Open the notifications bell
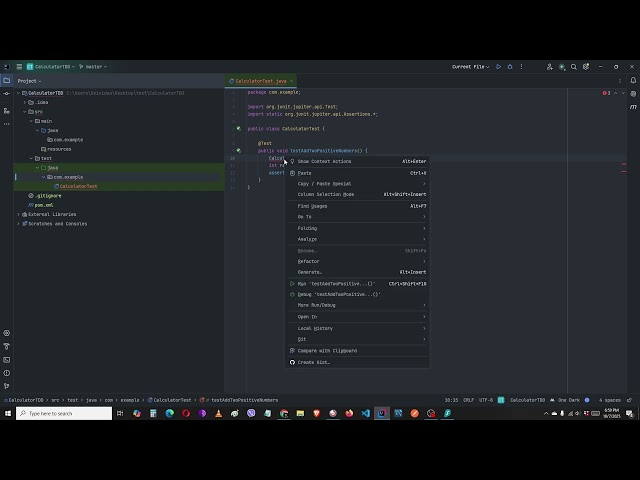Image resolution: width=640 pixels, height=480 pixels. (x=633, y=80)
